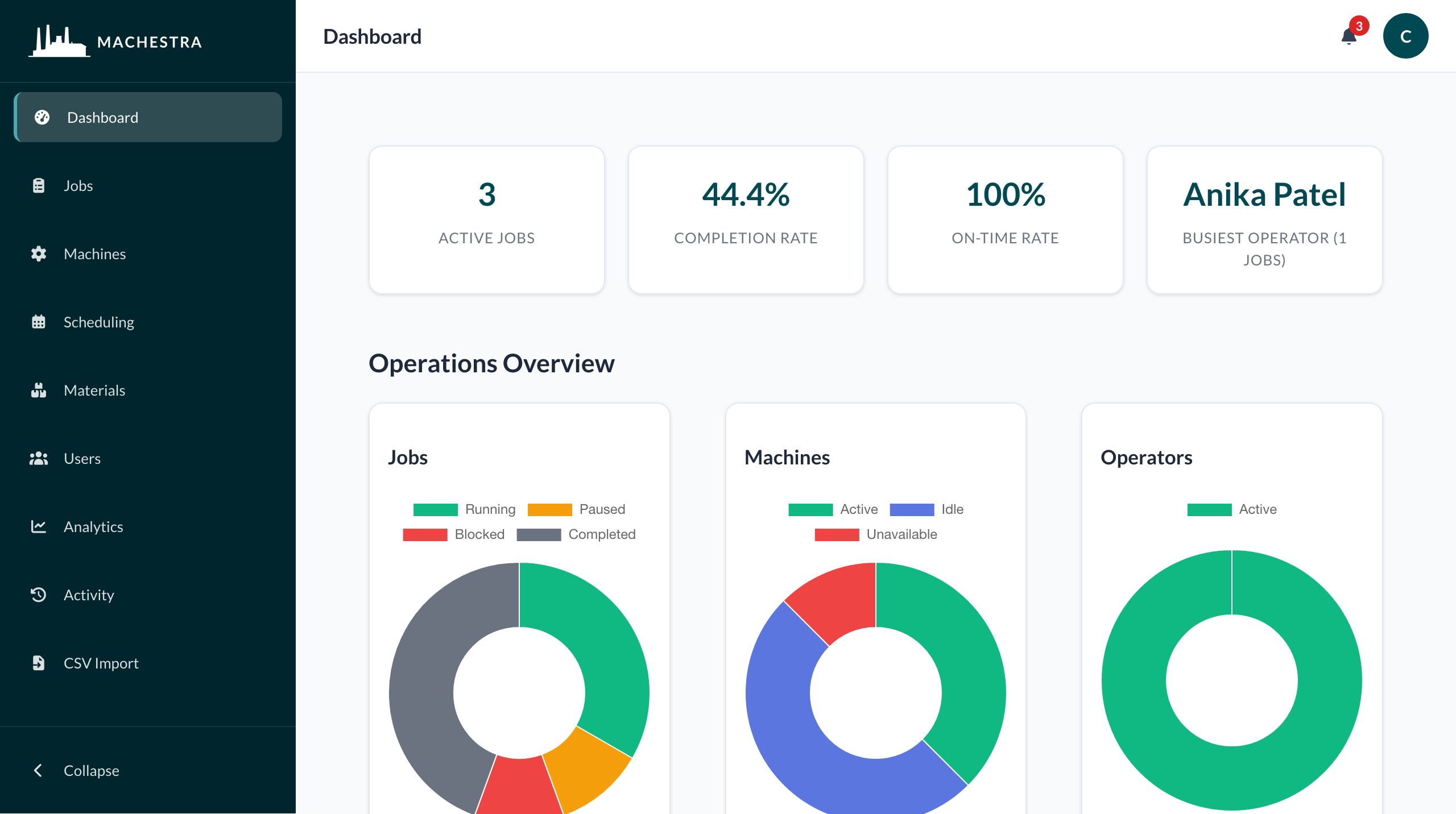Click the Analytics line-chart icon
Image resolution: width=1456 pixels, height=814 pixels.
38,526
